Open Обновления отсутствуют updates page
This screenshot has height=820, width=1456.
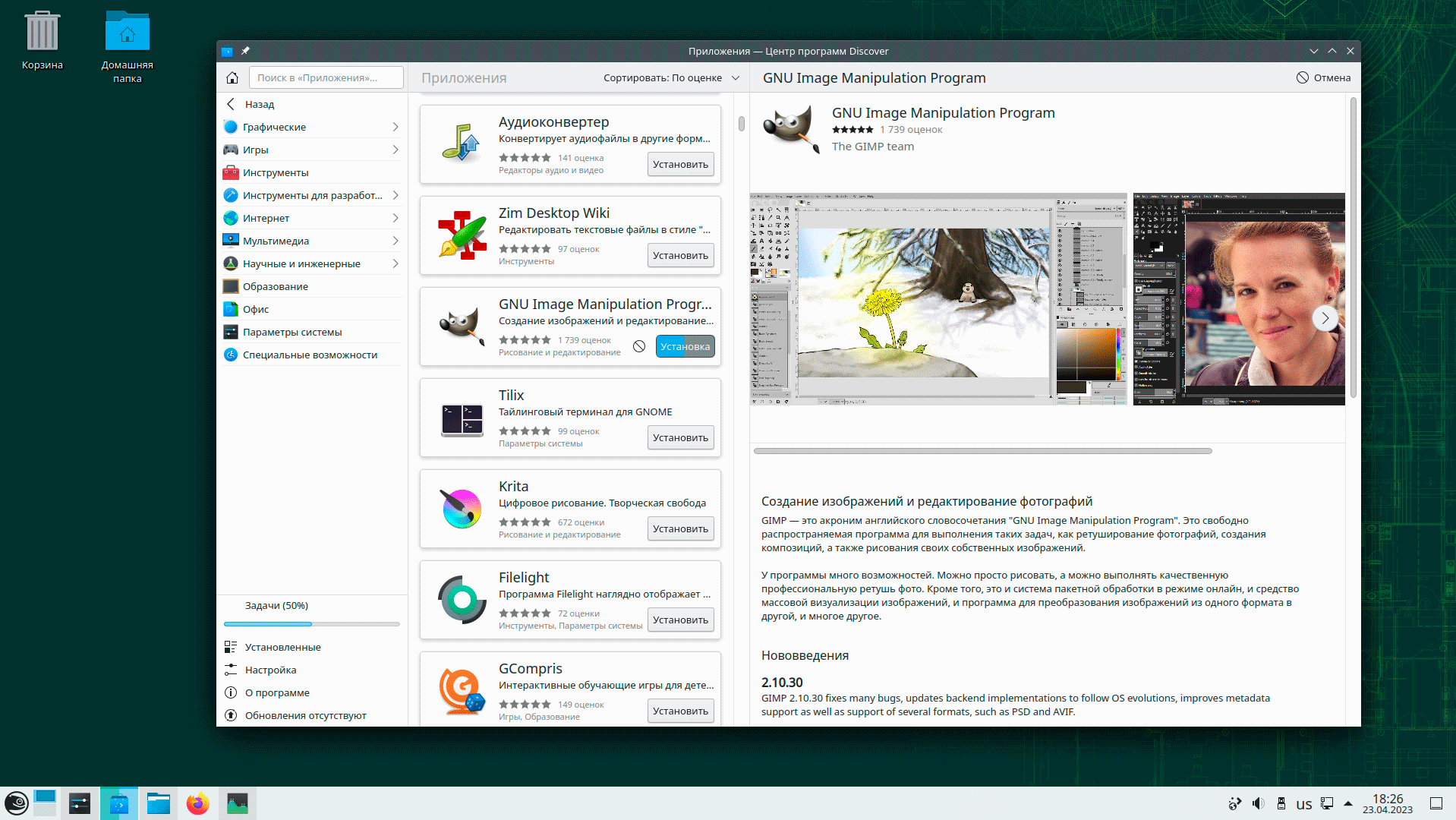[312, 715]
